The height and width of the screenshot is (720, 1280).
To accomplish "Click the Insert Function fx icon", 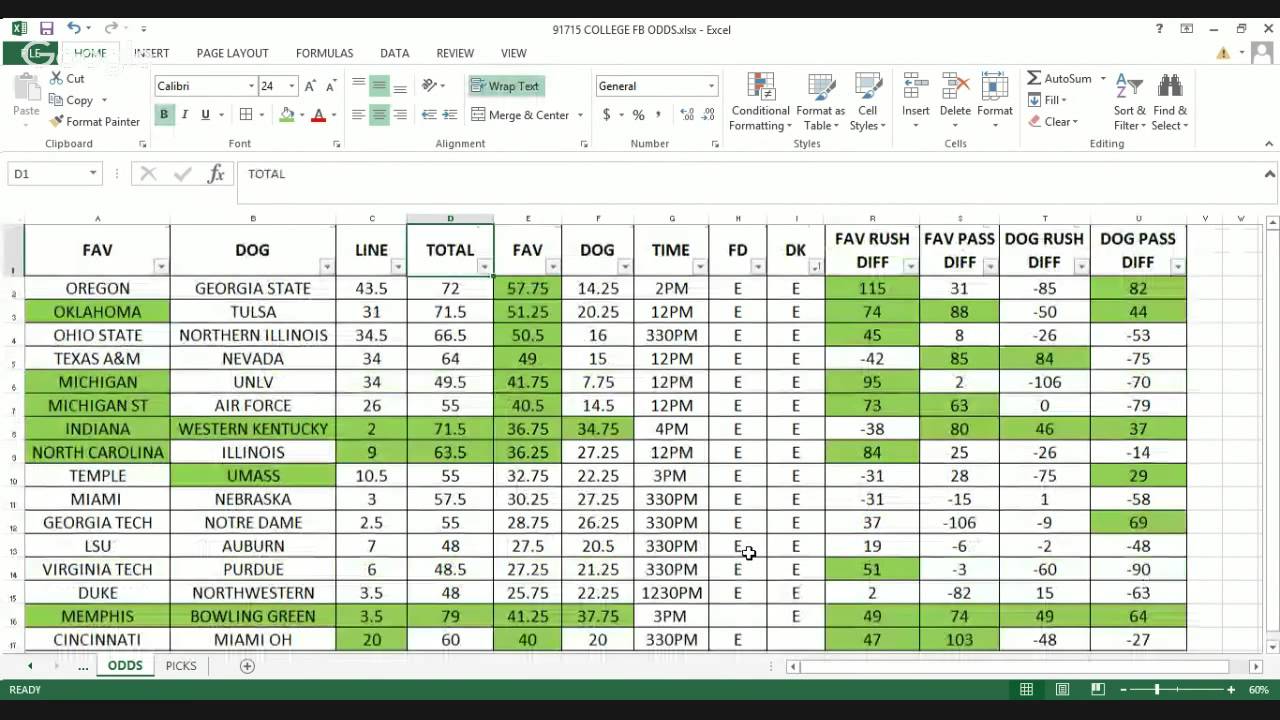I will tap(216, 174).
